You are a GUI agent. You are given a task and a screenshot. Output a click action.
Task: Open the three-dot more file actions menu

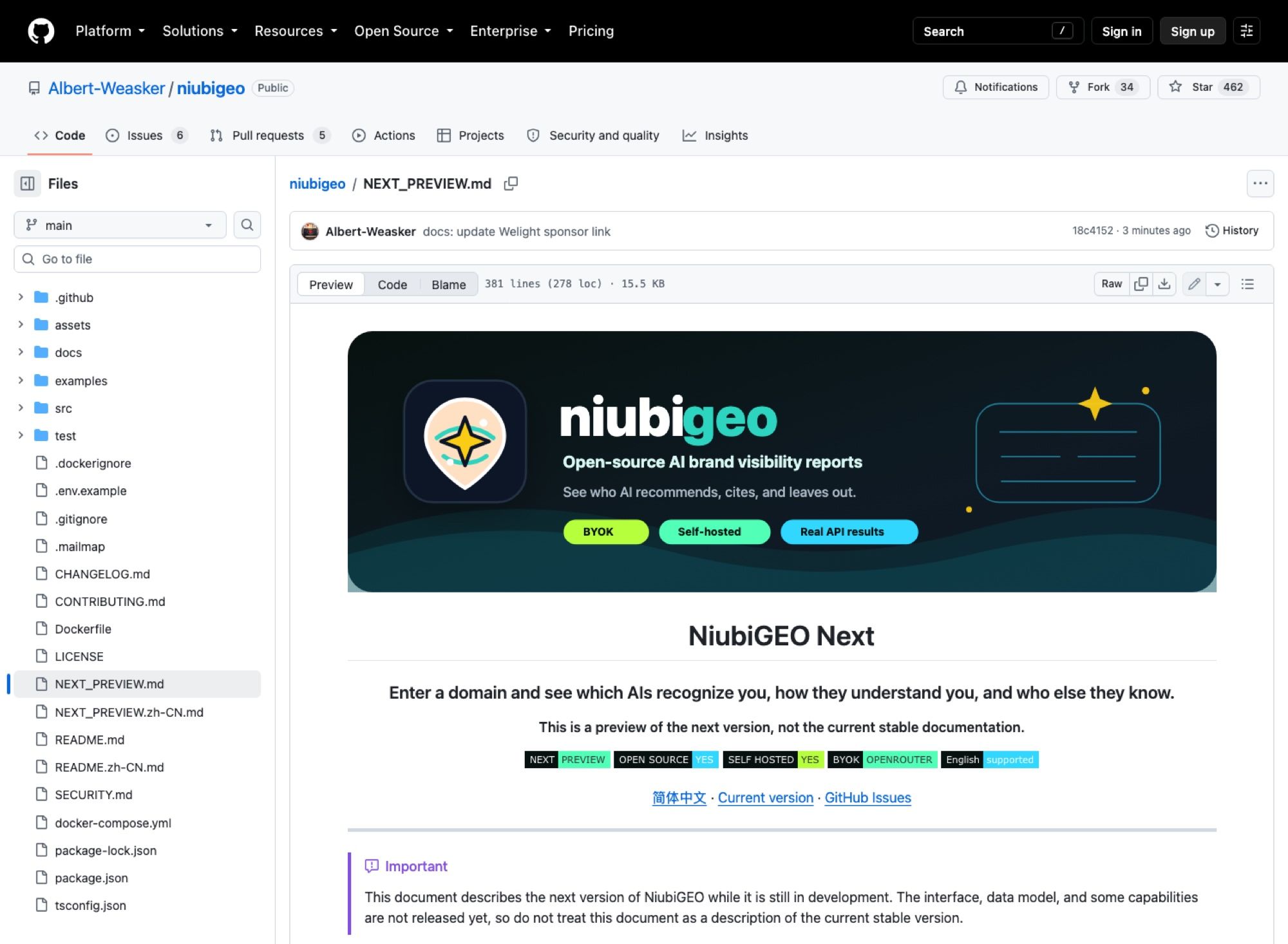coord(1260,184)
